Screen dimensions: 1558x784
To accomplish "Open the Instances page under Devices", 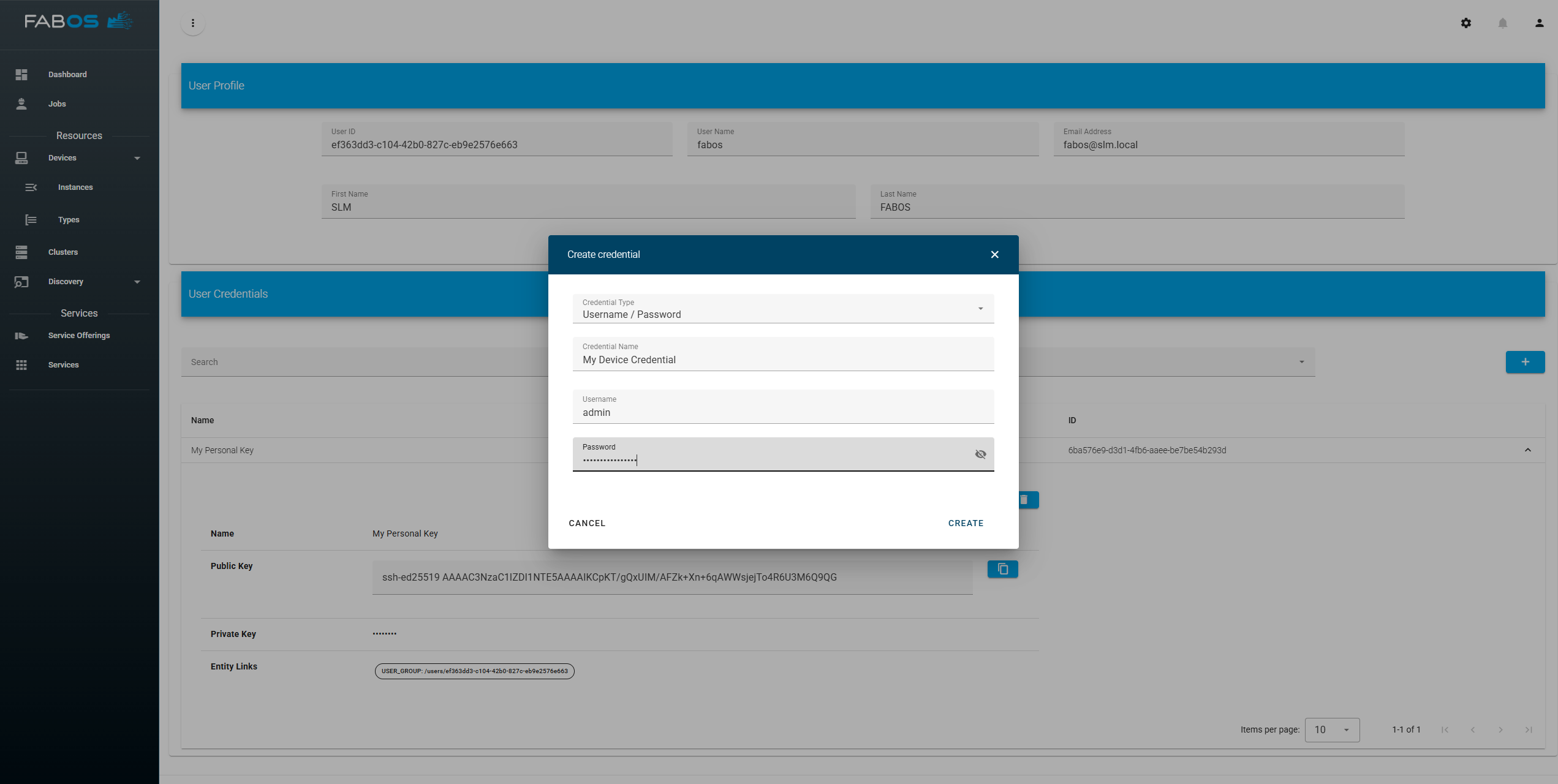I will (x=75, y=187).
